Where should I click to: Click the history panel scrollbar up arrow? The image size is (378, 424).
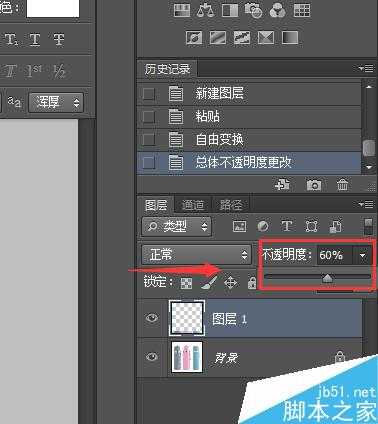[369, 87]
